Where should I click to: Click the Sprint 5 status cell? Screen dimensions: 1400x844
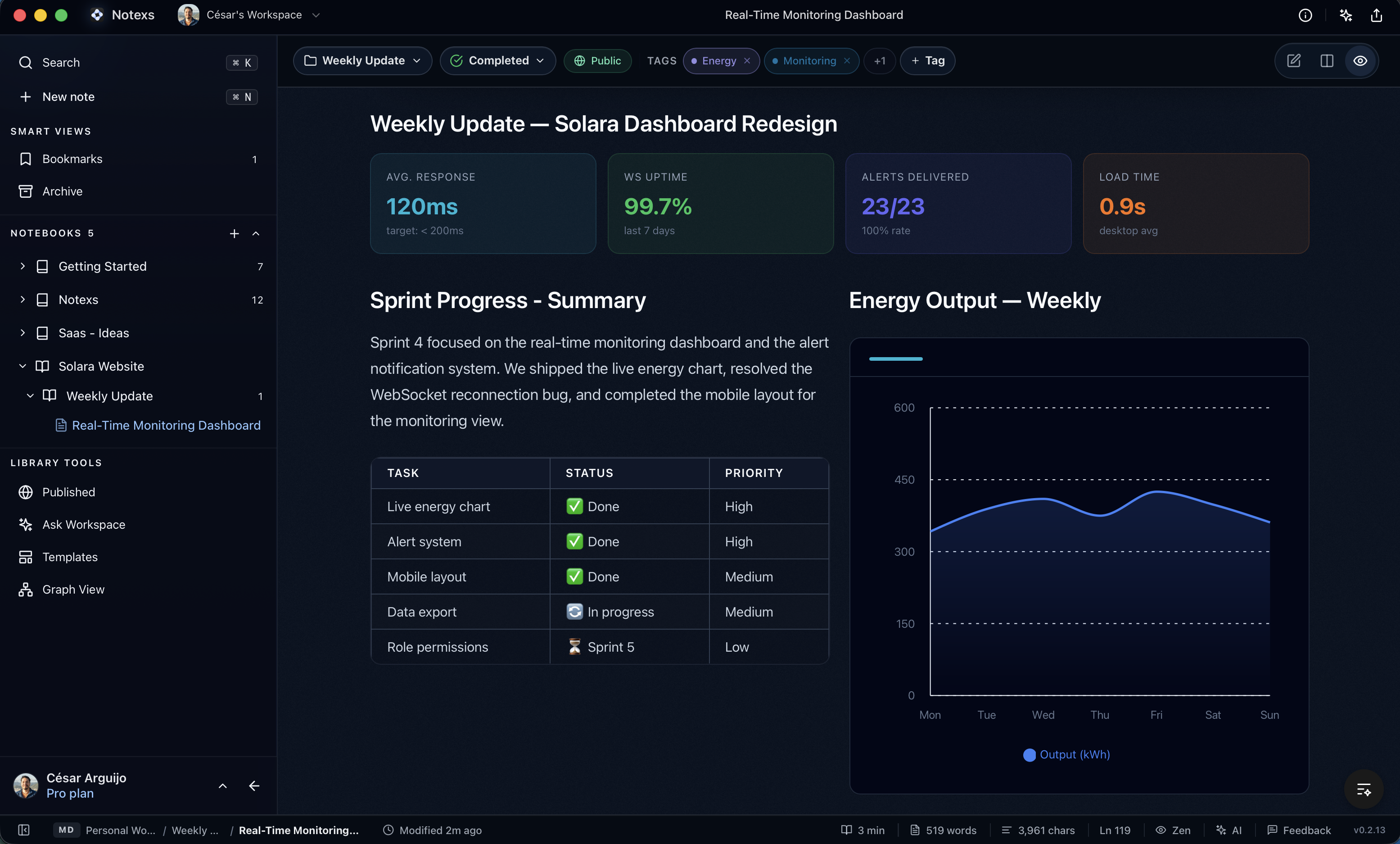(x=629, y=647)
